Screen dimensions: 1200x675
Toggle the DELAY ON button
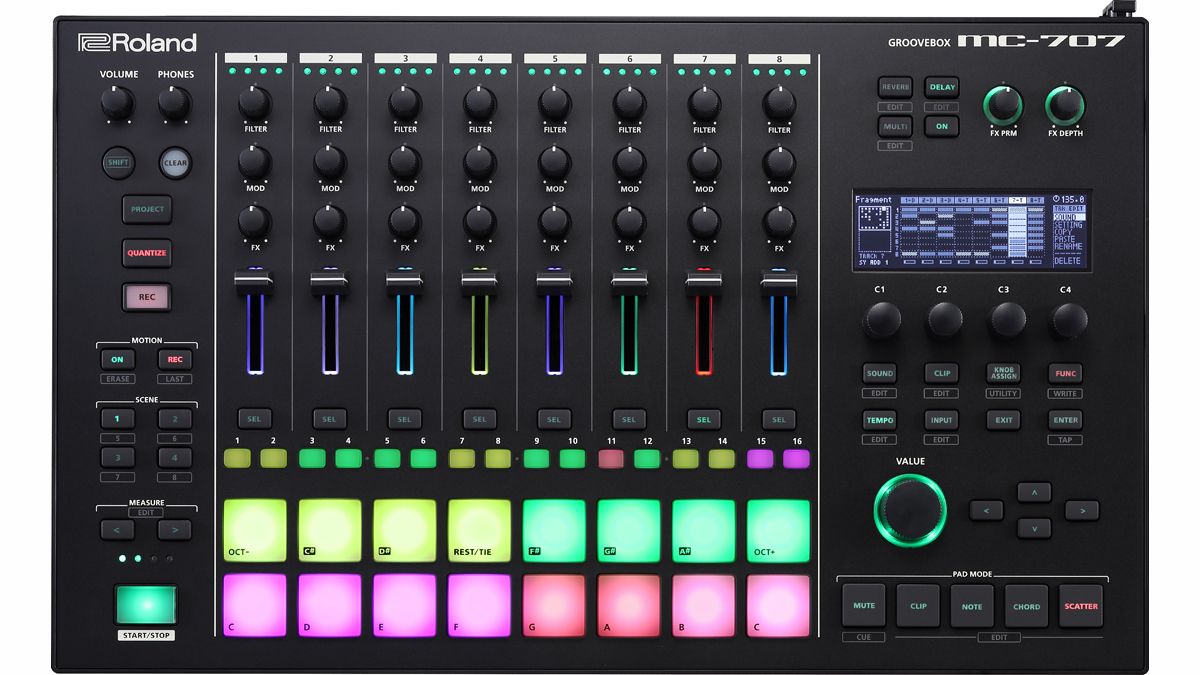[x=940, y=126]
